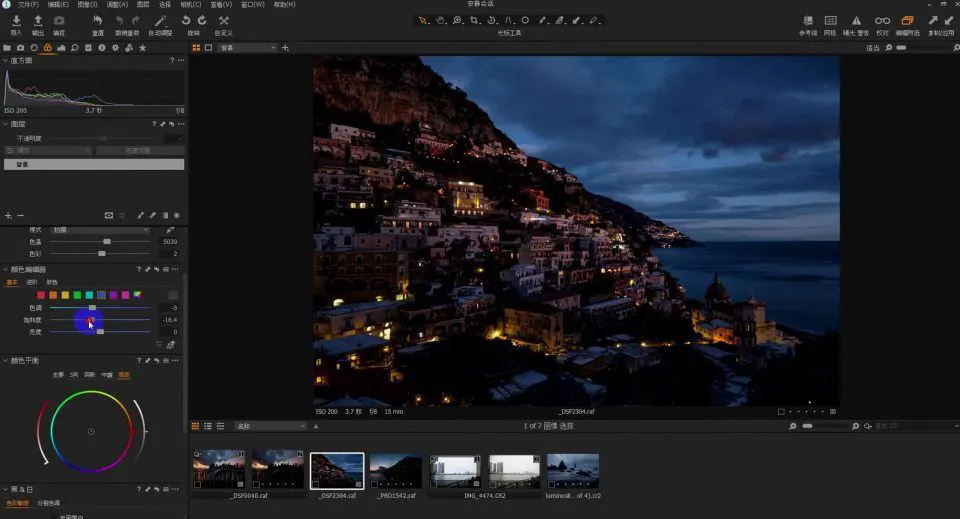Click the Export (输出) toolbar icon
The height and width of the screenshot is (519, 960).
click(38, 21)
